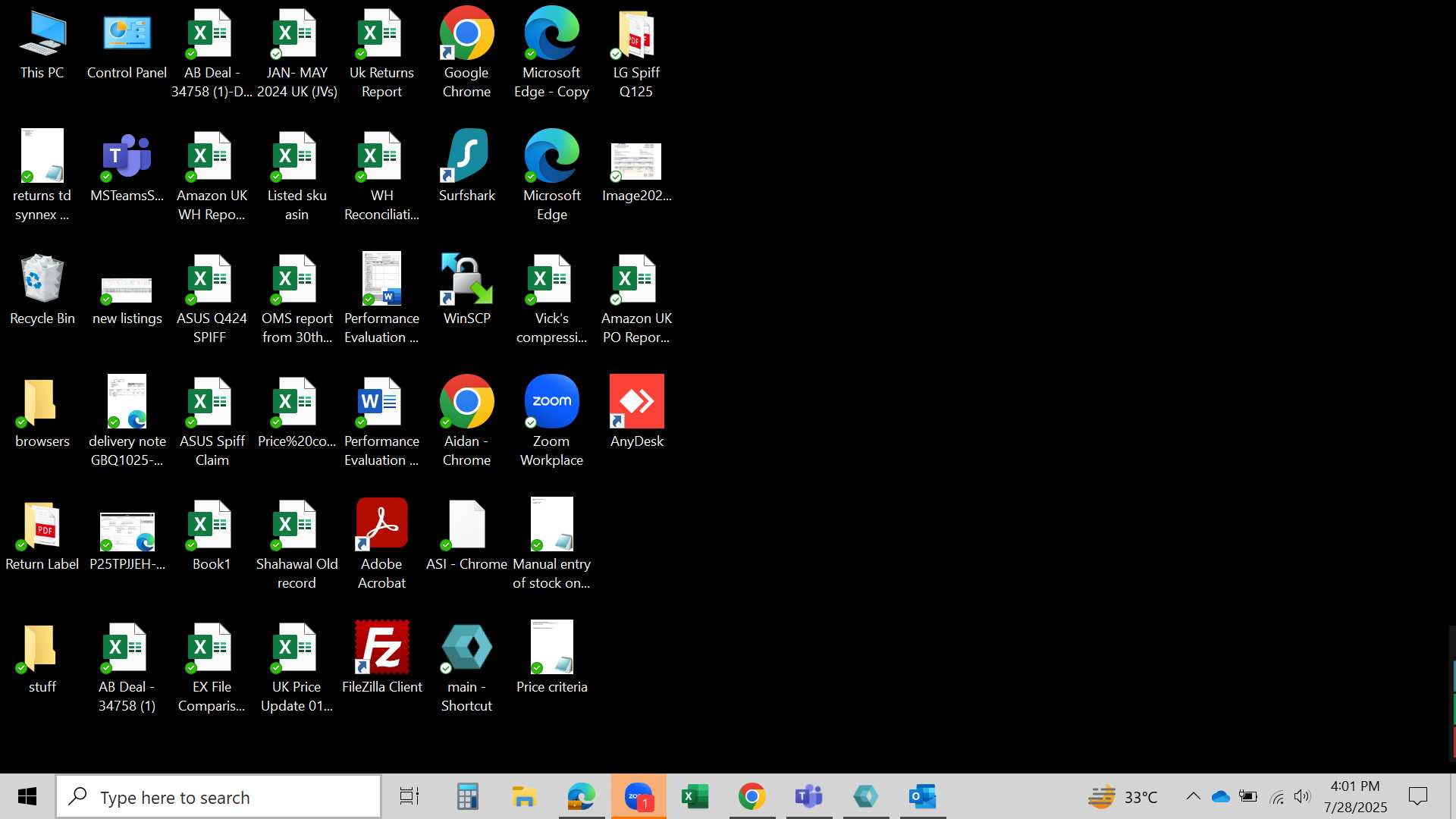Select the ASI - Chrome blank file
Screen dimensions: 1456x819
(x=466, y=537)
